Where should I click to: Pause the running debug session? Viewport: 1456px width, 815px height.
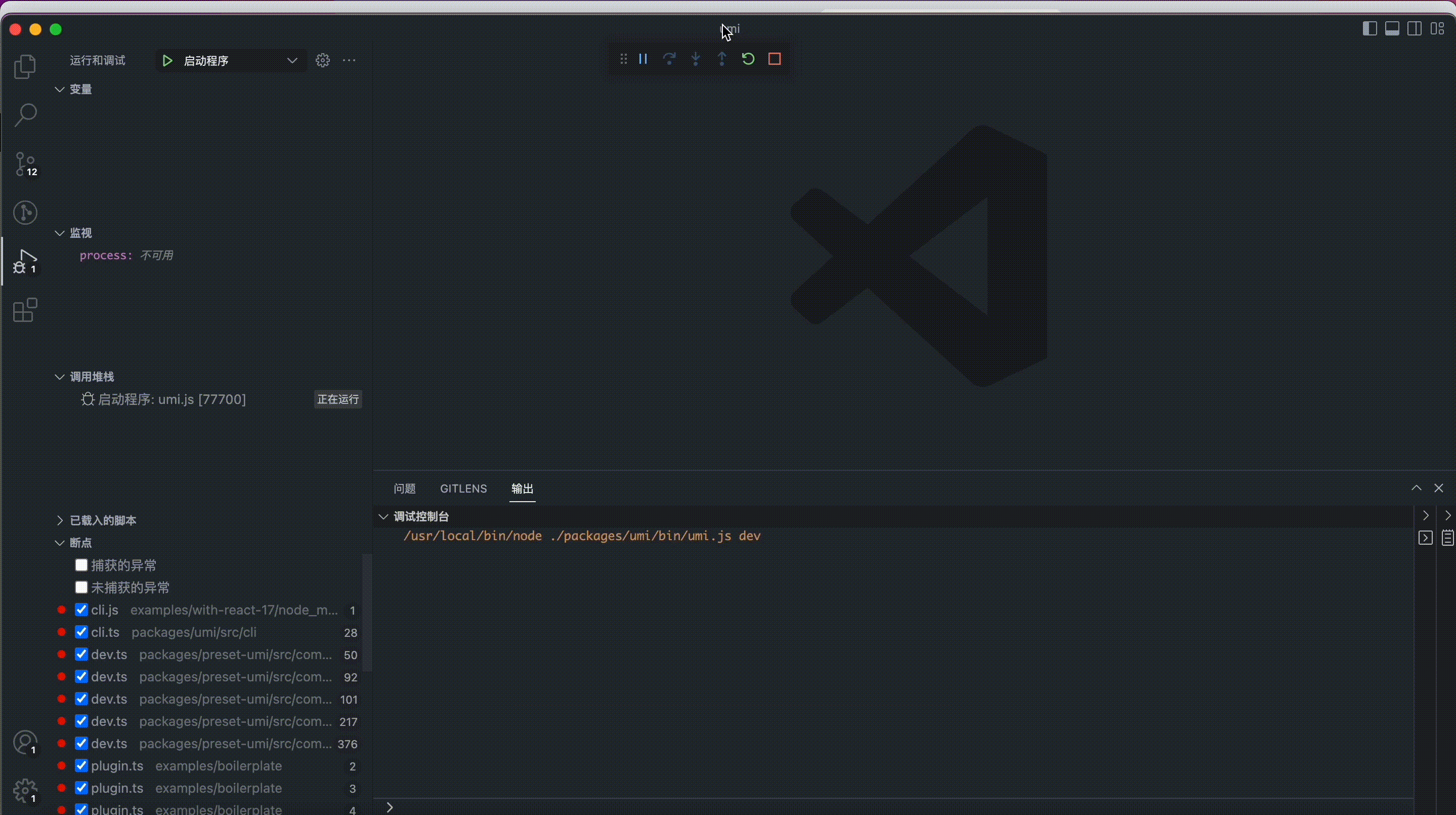pyautogui.click(x=643, y=59)
